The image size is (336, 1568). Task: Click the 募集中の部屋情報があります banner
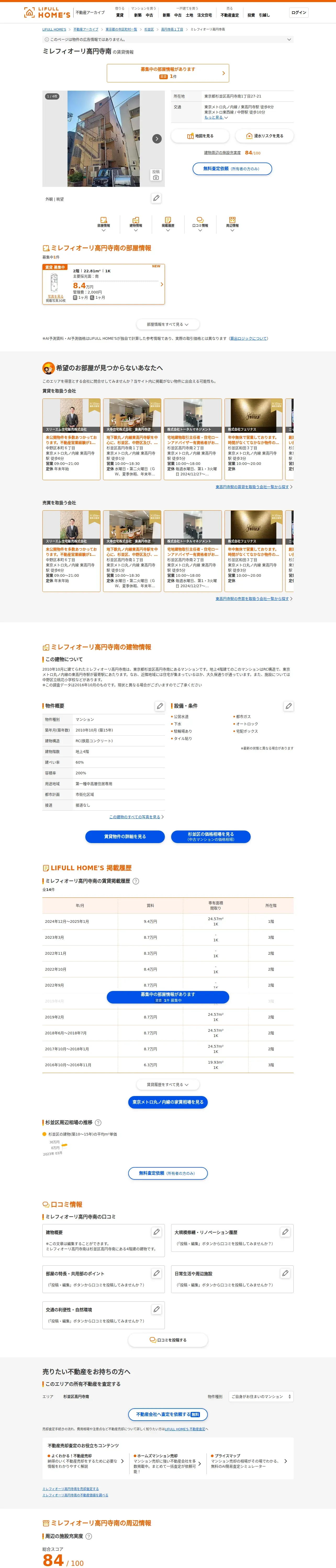point(168,73)
